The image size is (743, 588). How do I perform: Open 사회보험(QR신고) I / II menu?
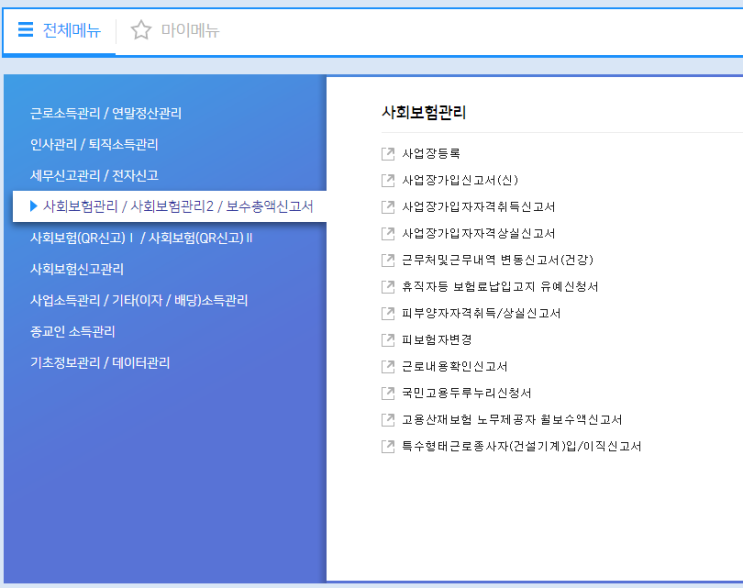coord(141,238)
